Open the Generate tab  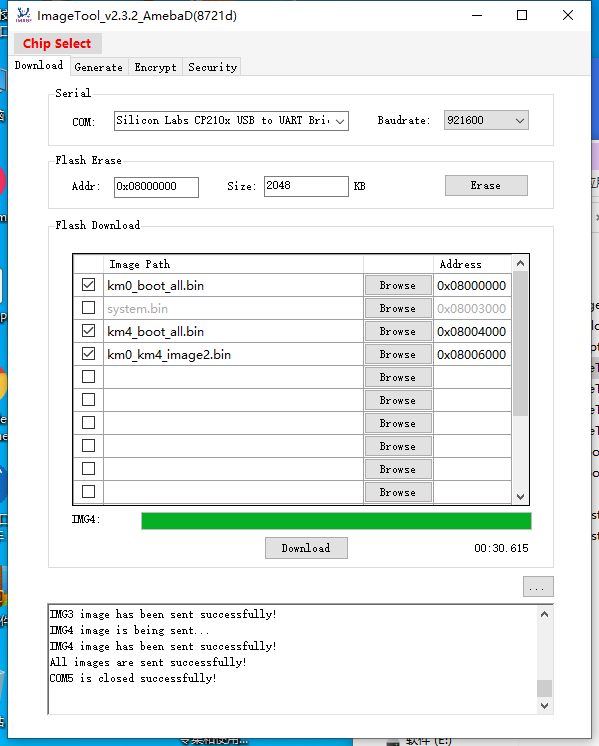(98, 68)
